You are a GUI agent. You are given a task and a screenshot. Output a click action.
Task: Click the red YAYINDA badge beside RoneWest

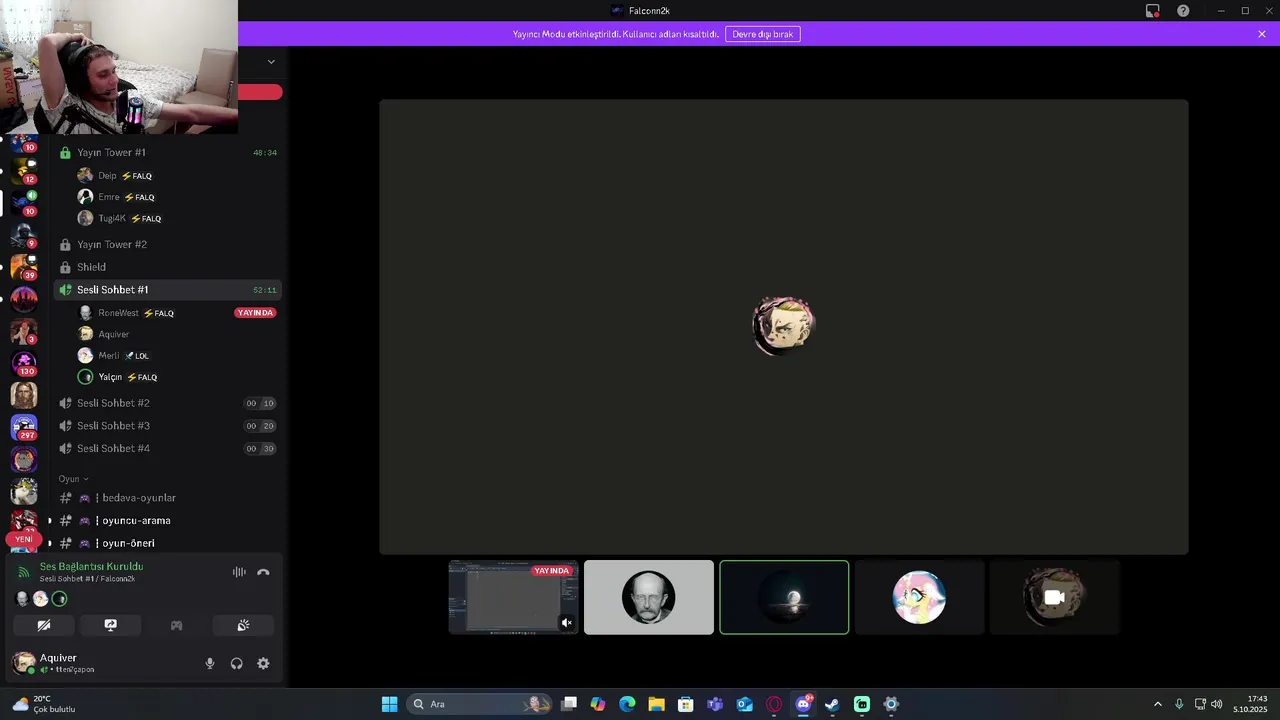[255, 313]
